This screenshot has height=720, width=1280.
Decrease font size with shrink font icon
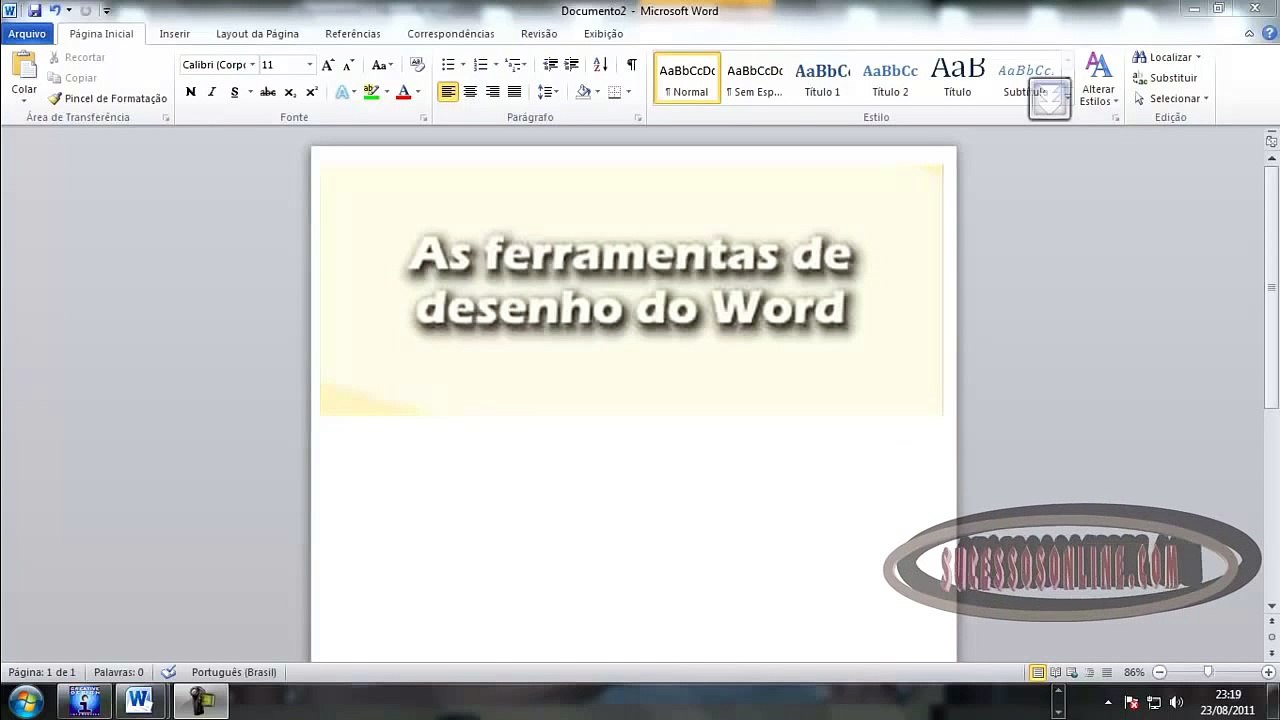(x=348, y=65)
